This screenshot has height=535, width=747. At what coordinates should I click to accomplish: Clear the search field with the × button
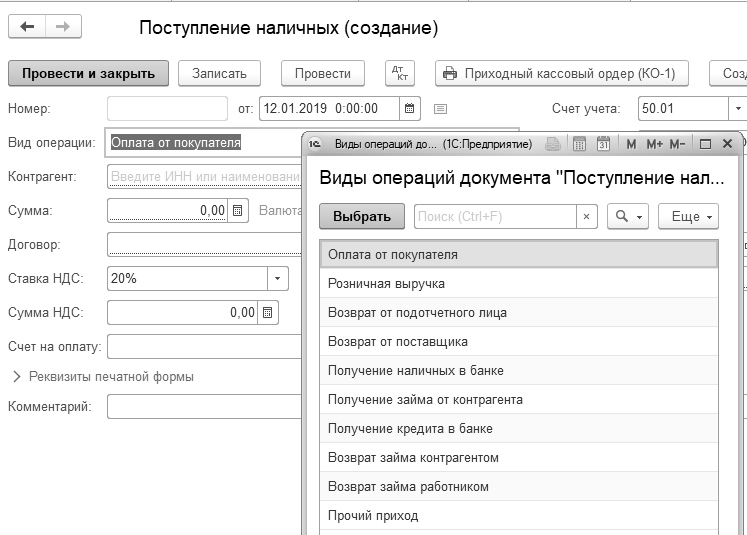[x=587, y=216]
